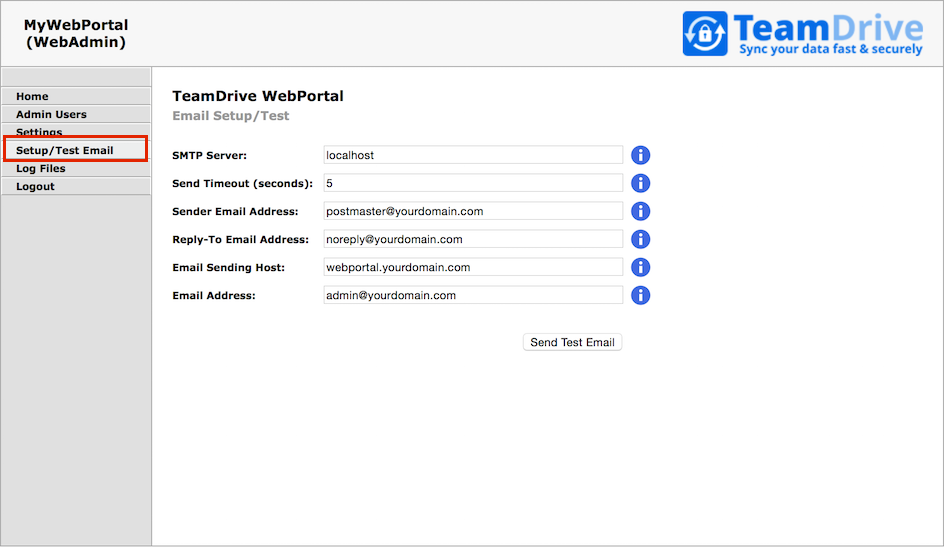
Task: Click the Email Address input field
Action: (473, 295)
